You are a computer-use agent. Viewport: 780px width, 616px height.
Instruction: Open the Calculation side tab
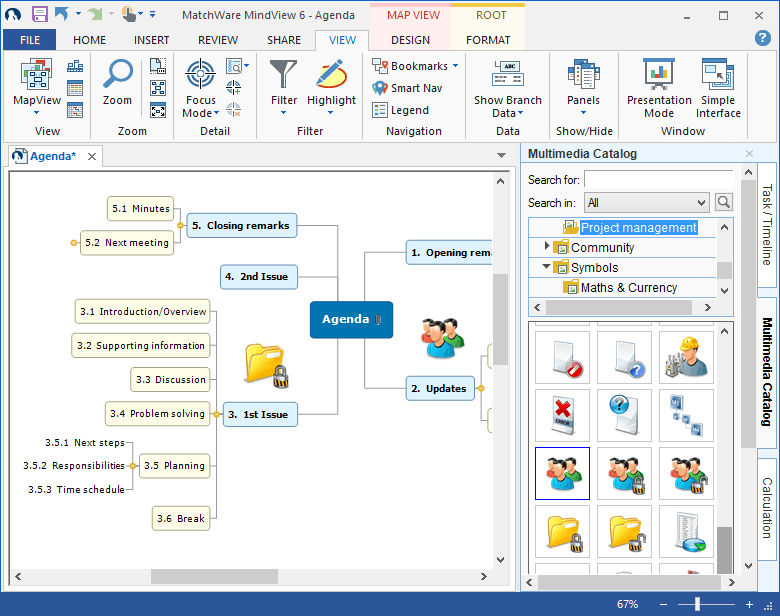point(767,508)
